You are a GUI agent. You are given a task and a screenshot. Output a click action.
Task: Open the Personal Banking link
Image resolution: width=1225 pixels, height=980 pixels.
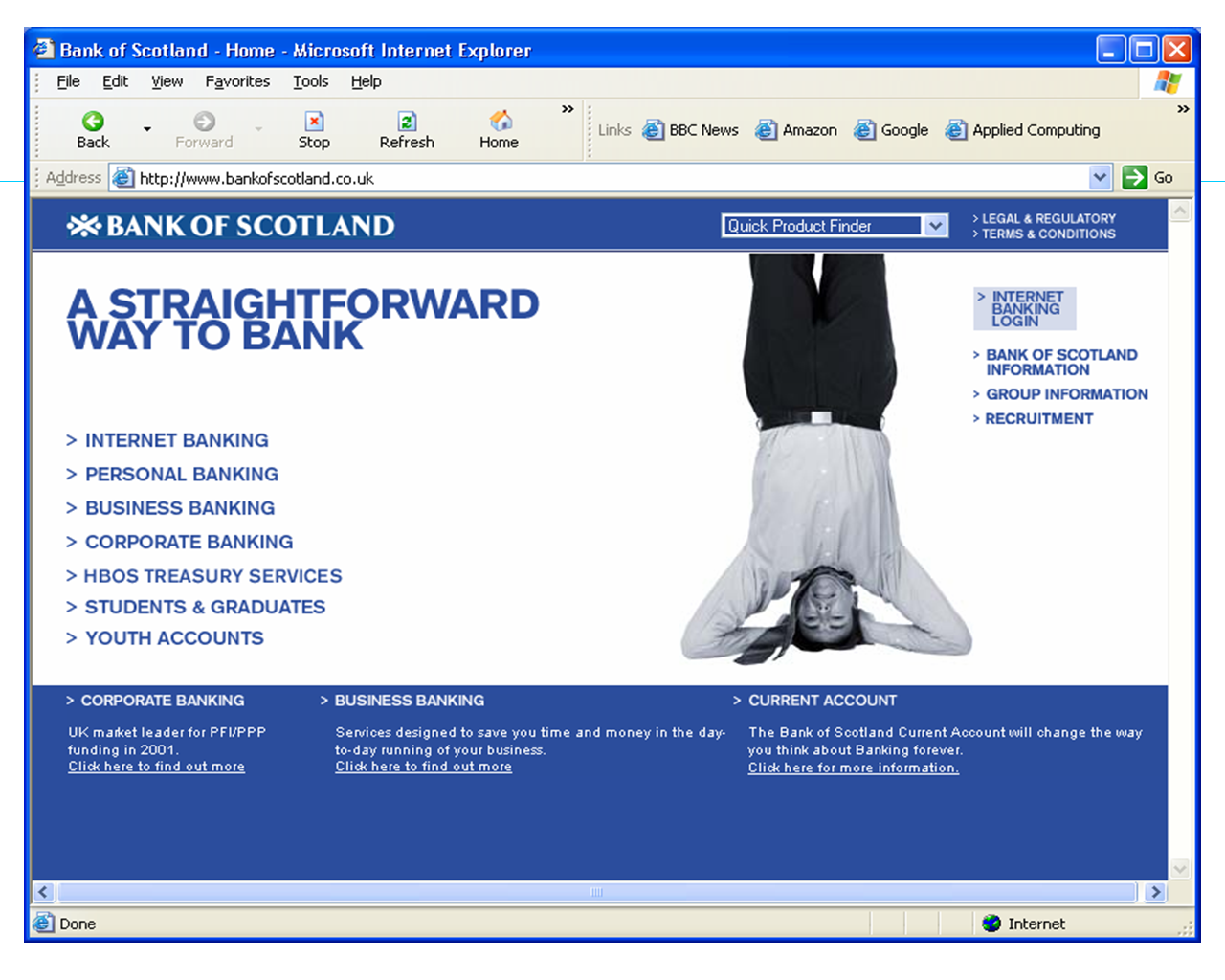tap(172, 474)
